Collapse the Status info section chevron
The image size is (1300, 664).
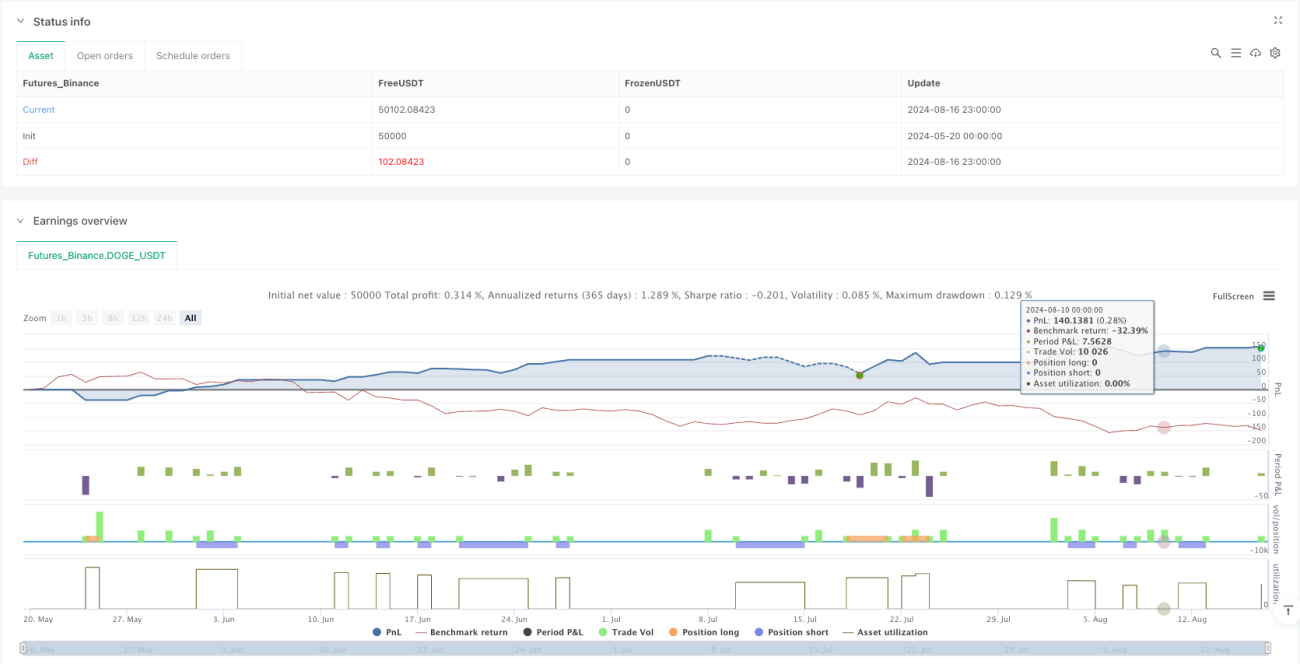pyautogui.click(x=20, y=22)
